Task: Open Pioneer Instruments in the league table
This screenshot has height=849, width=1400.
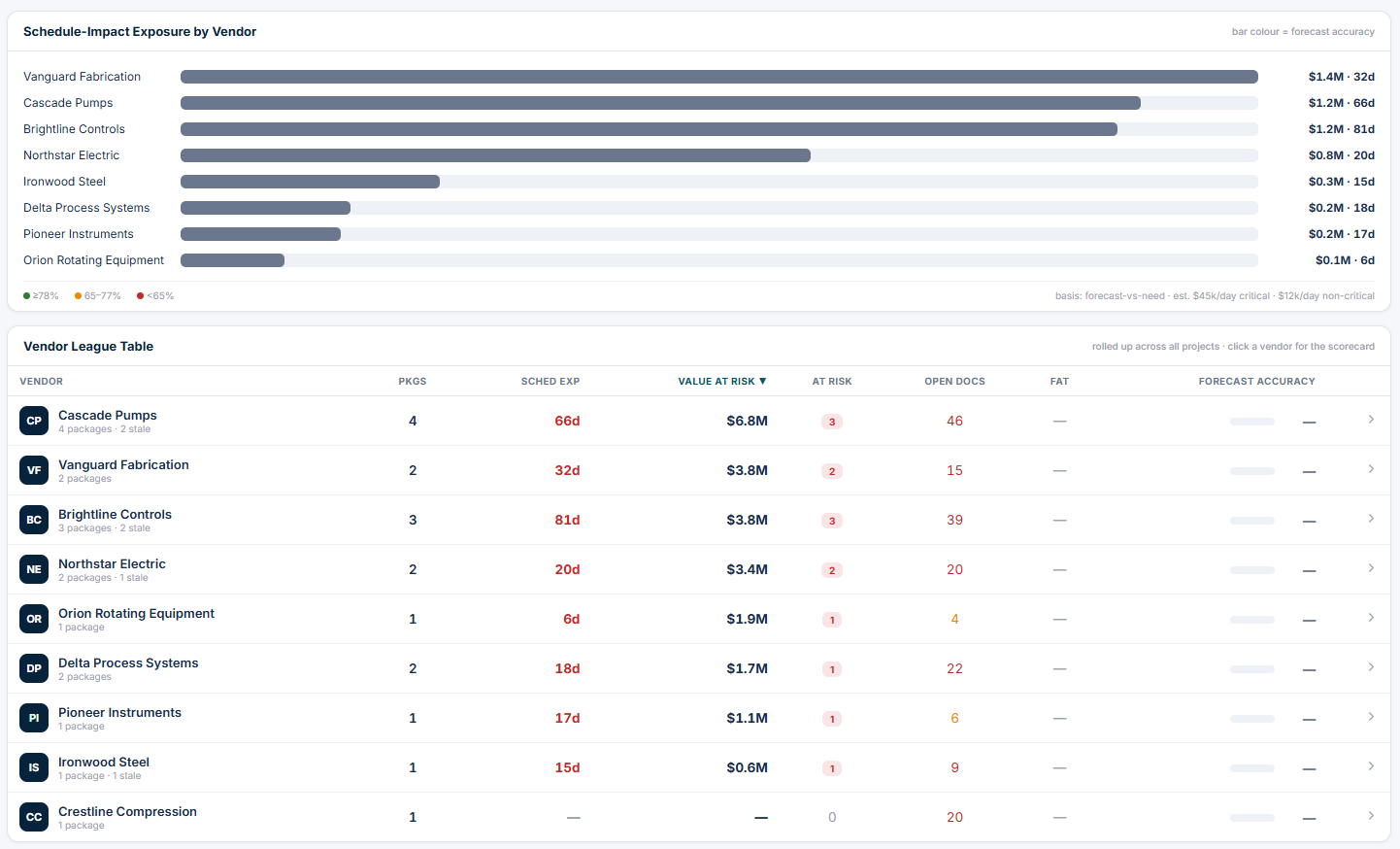Action: click(x=119, y=712)
